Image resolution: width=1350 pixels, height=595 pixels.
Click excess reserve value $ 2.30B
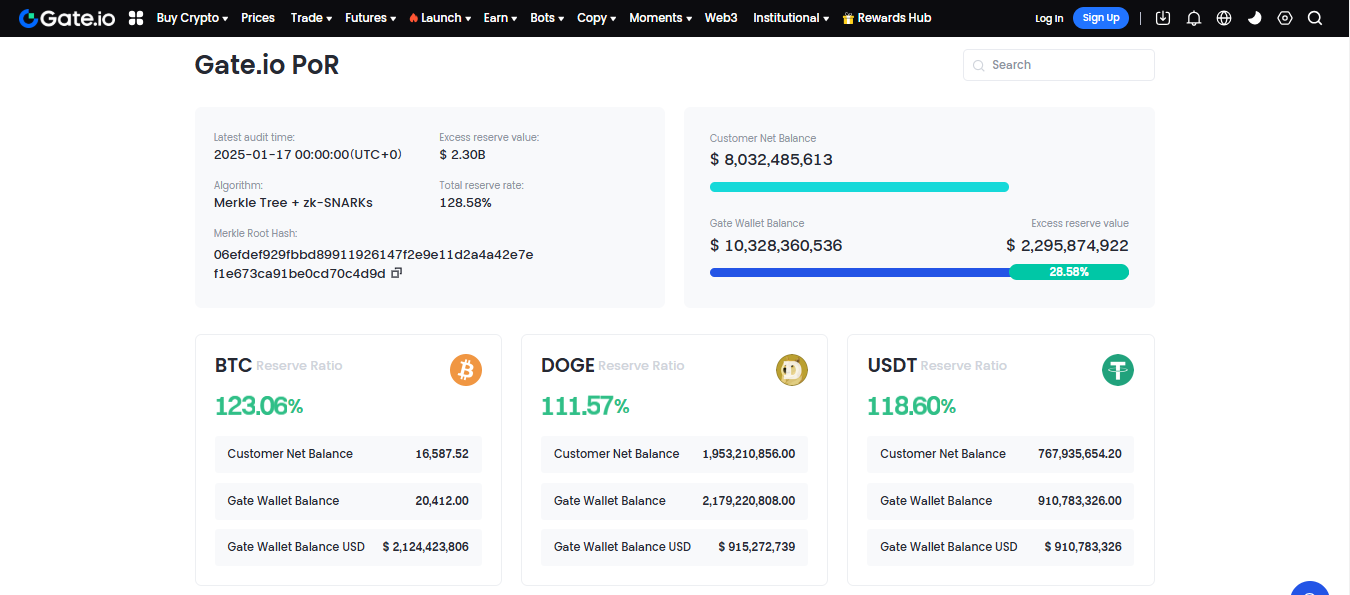[x=462, y=155]
